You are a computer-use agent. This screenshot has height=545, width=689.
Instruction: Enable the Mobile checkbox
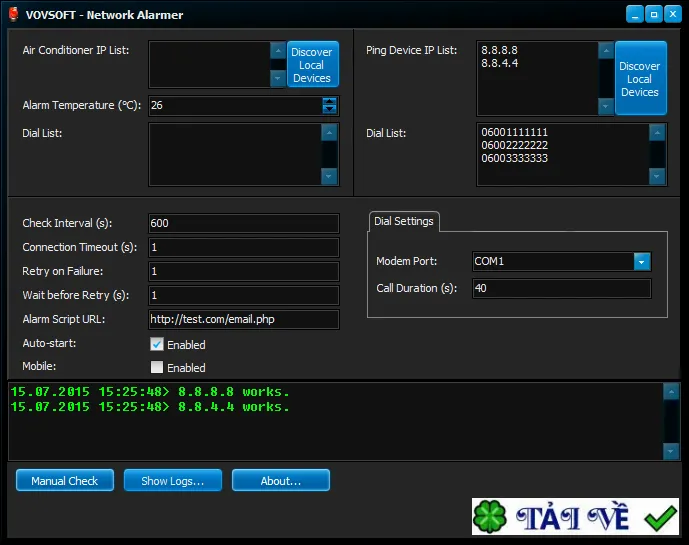coord(157,367)
